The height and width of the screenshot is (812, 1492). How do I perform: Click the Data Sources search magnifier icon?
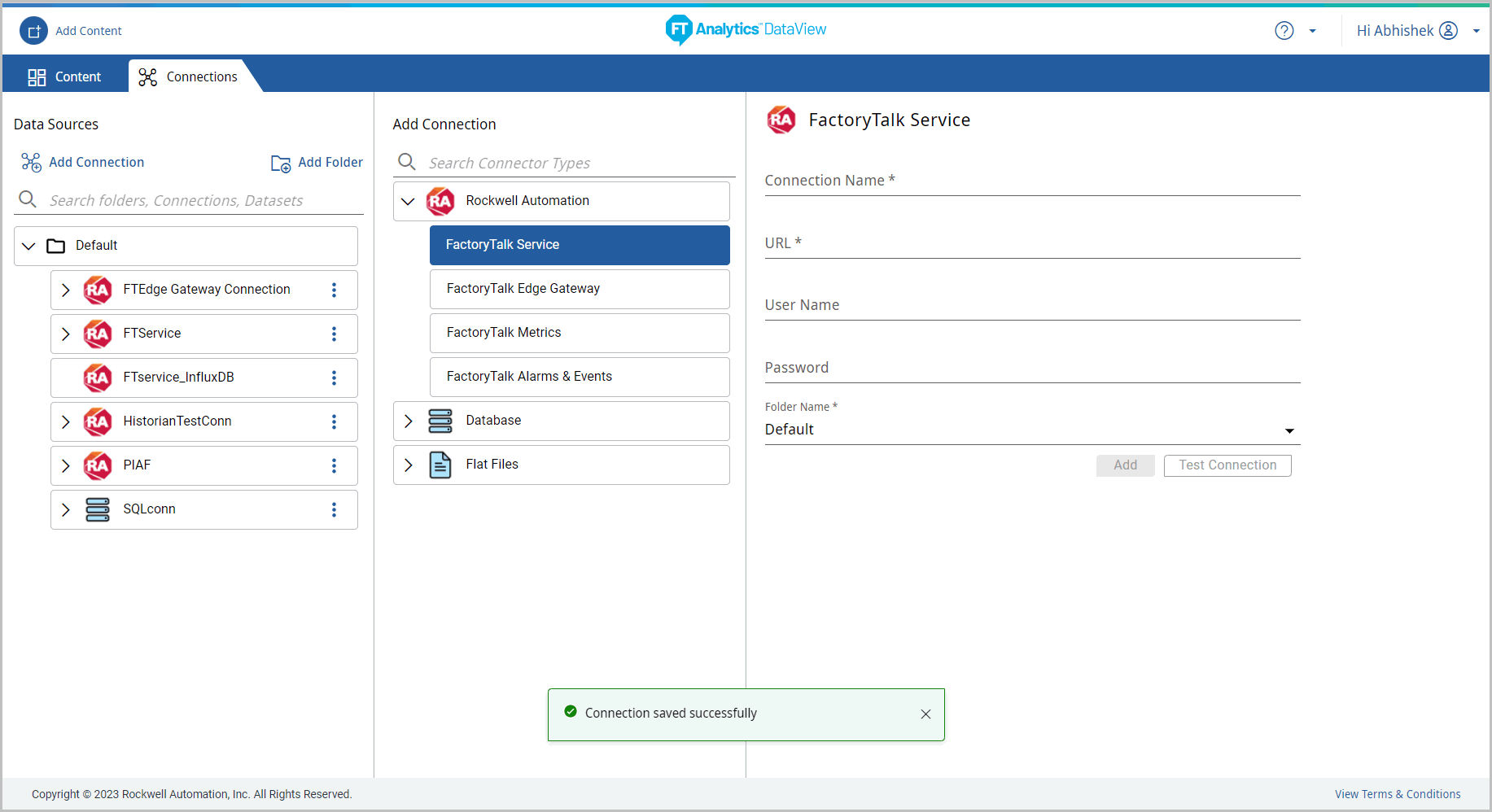[28, 199]
